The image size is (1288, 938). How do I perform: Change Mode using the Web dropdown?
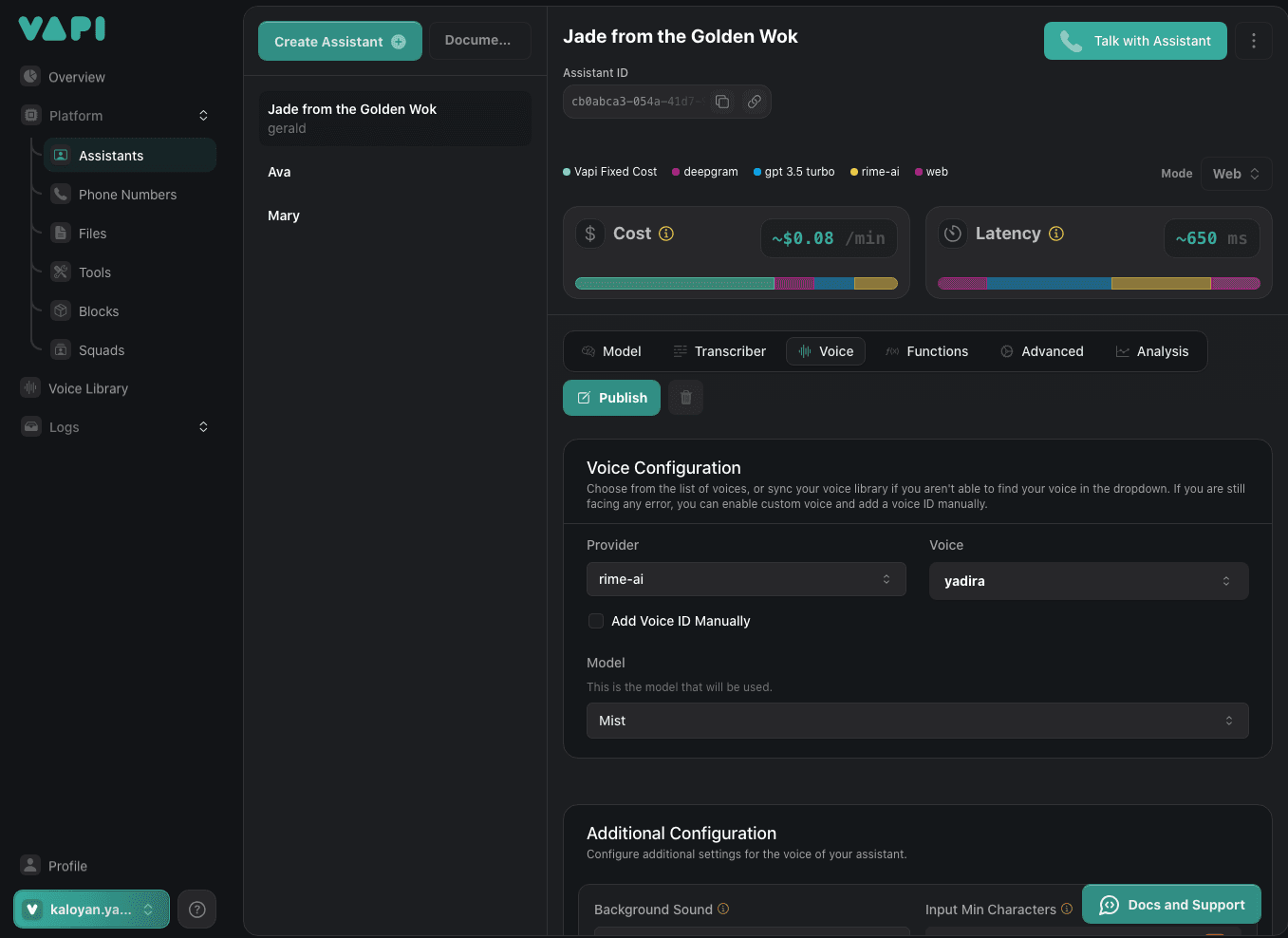tap(1235, 174)
